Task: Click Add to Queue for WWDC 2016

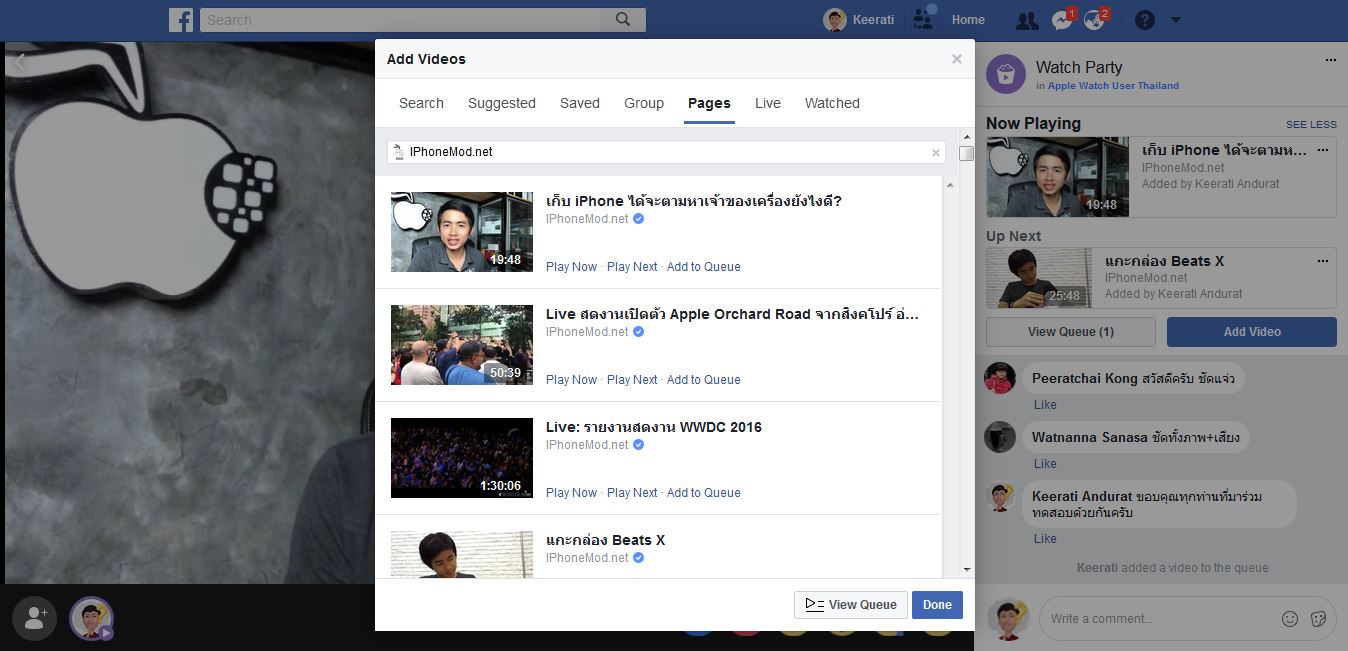Action: [x=703, y=493]
